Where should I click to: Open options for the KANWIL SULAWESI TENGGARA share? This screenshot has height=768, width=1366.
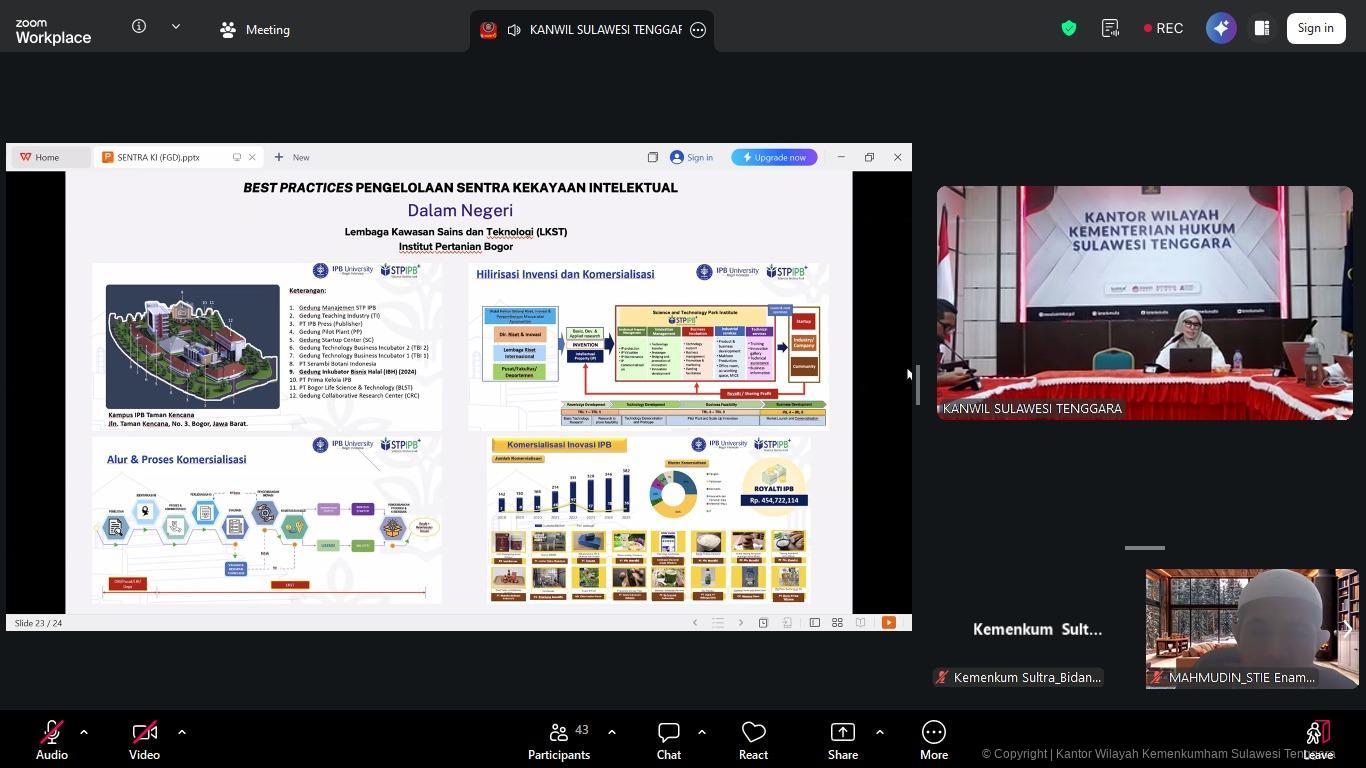tap(698, 30)
